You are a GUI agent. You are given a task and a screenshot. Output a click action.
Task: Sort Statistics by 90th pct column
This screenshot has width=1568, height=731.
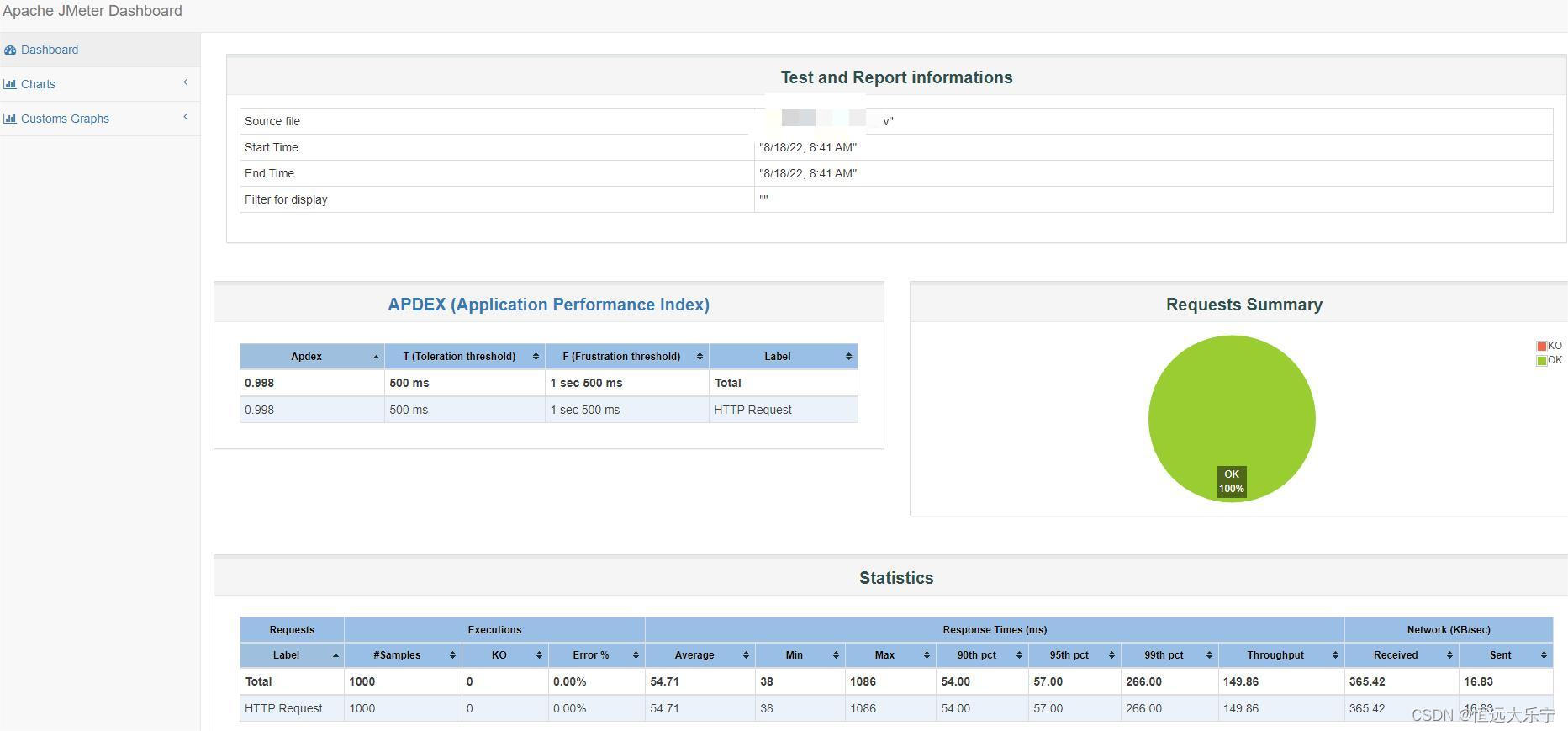[x=982, y=655]
